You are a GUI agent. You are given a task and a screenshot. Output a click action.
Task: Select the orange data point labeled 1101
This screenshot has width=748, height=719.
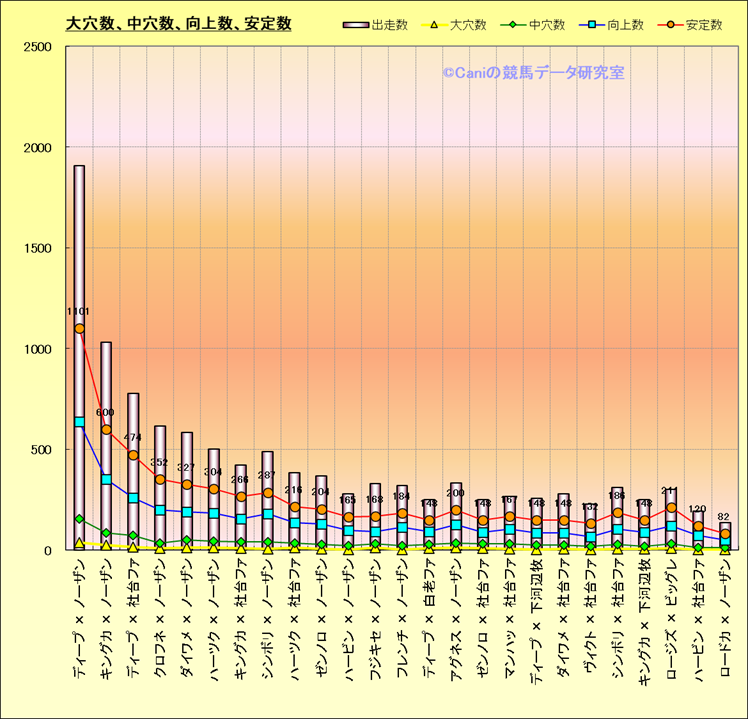click(79, 328)
